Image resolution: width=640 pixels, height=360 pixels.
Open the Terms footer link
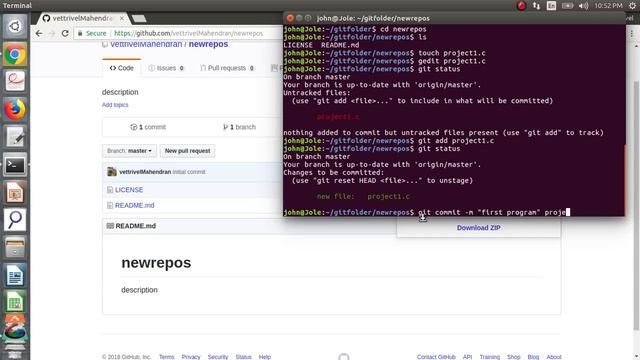pos(167,357)
